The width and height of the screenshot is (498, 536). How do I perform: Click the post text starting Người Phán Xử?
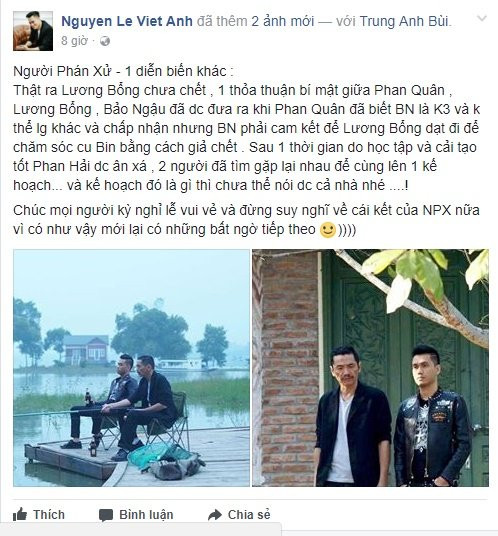tap(246, 128)
